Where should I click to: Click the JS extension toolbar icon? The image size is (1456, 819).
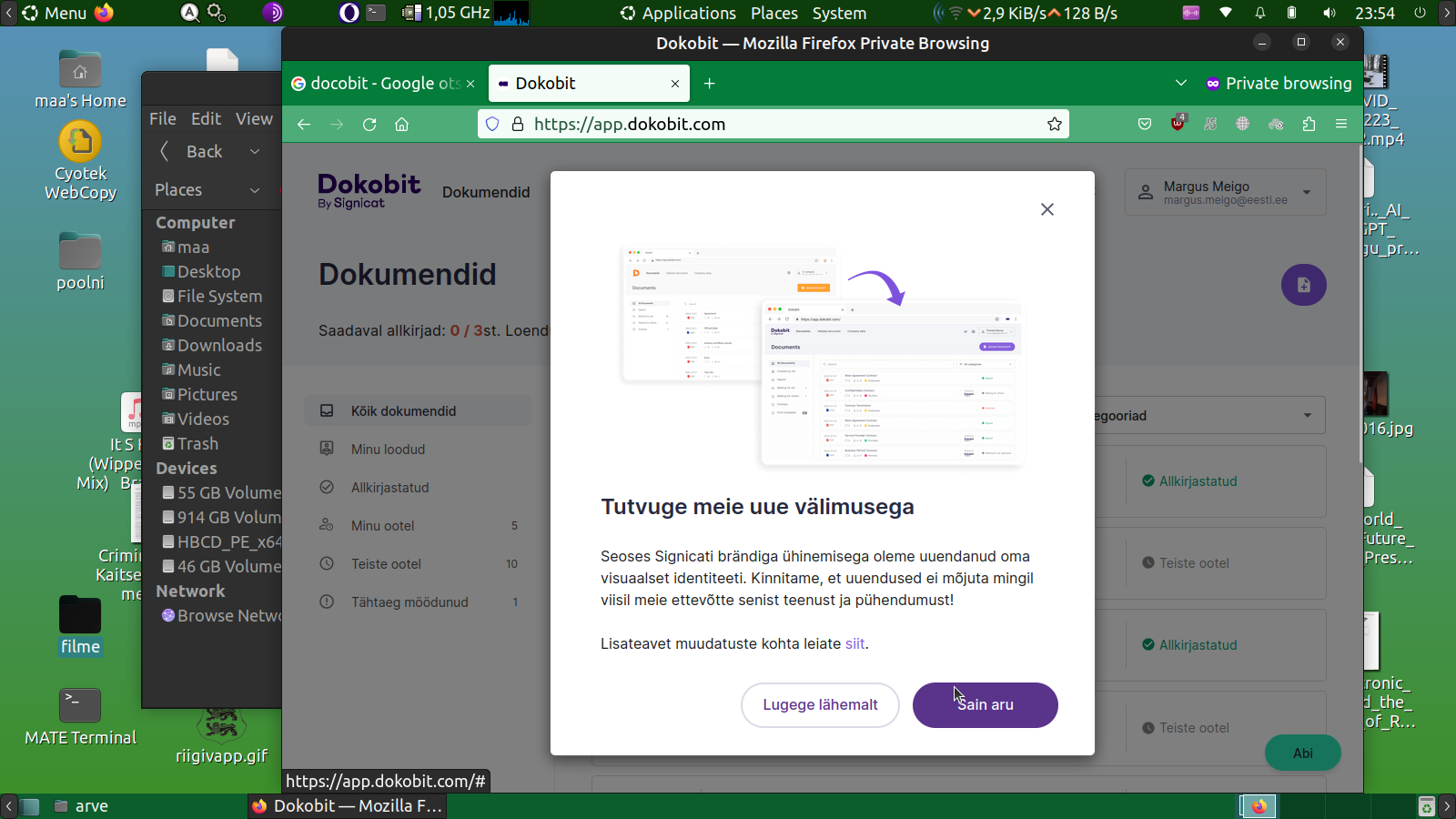(x=1210, y=125)
